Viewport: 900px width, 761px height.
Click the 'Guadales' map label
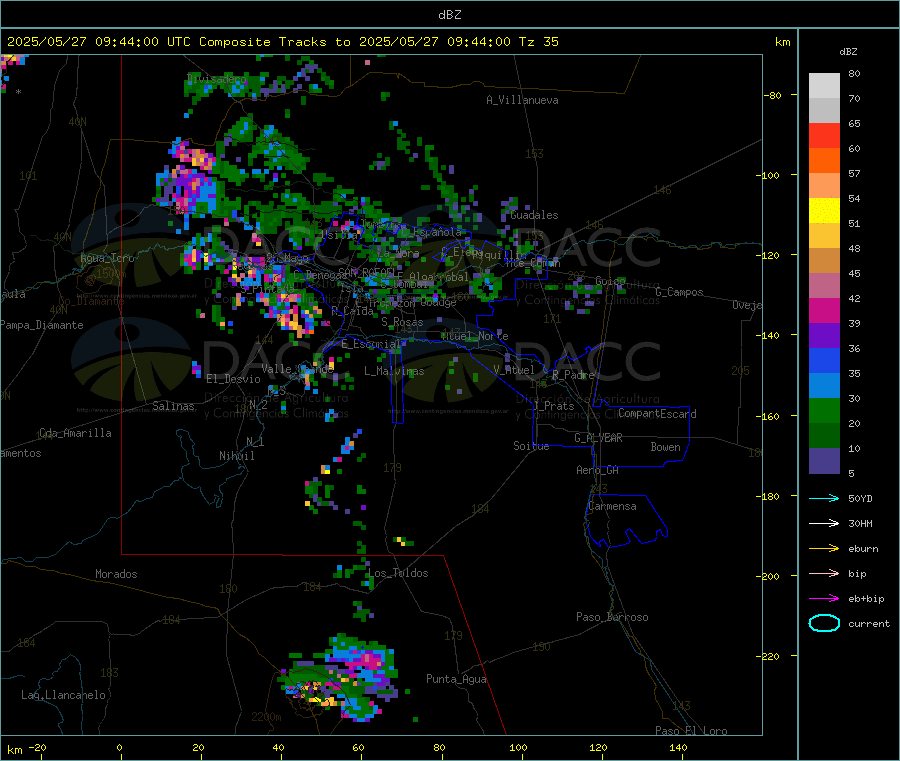point(534,215)
